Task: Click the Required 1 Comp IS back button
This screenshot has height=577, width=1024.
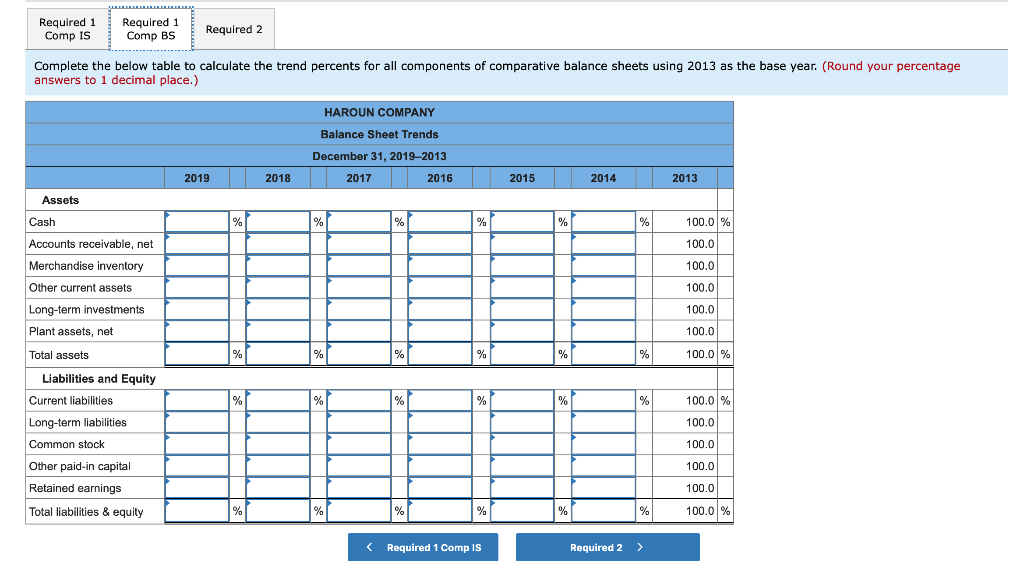Action: 422,546
